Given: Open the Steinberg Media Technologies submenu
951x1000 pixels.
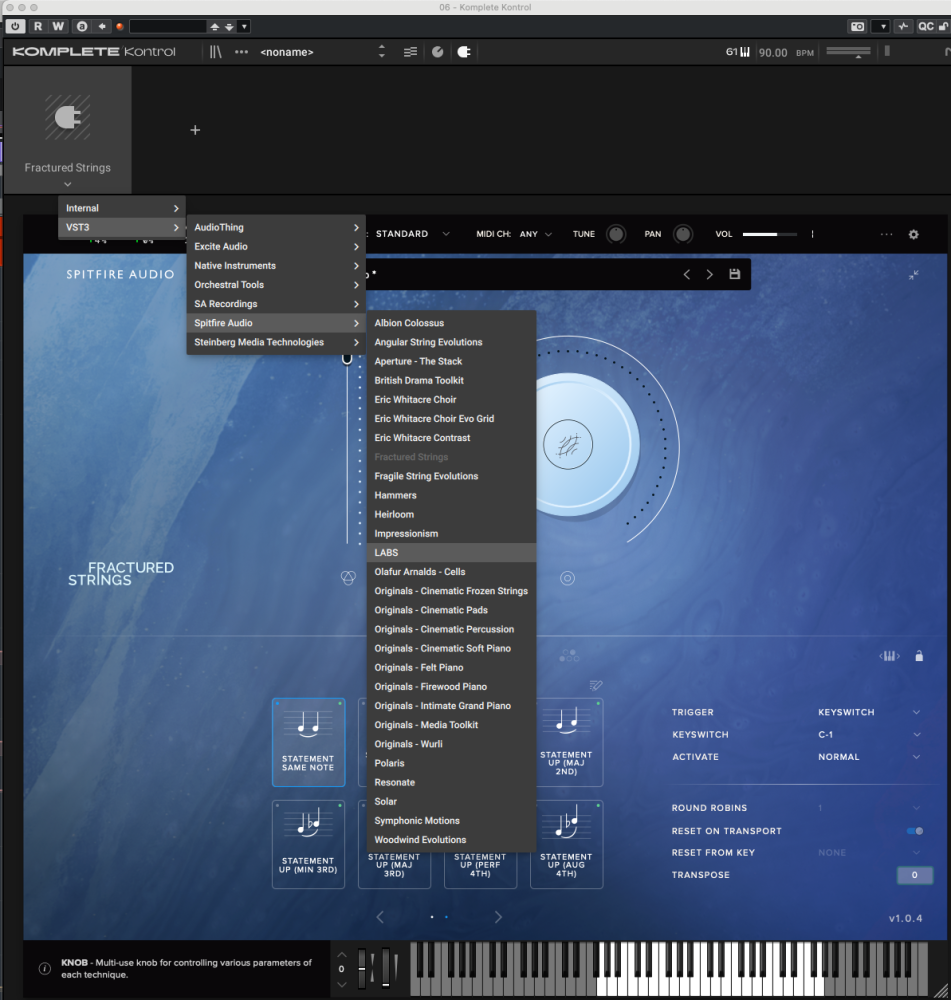Looking at the screenshot, I should pos(276,342).
